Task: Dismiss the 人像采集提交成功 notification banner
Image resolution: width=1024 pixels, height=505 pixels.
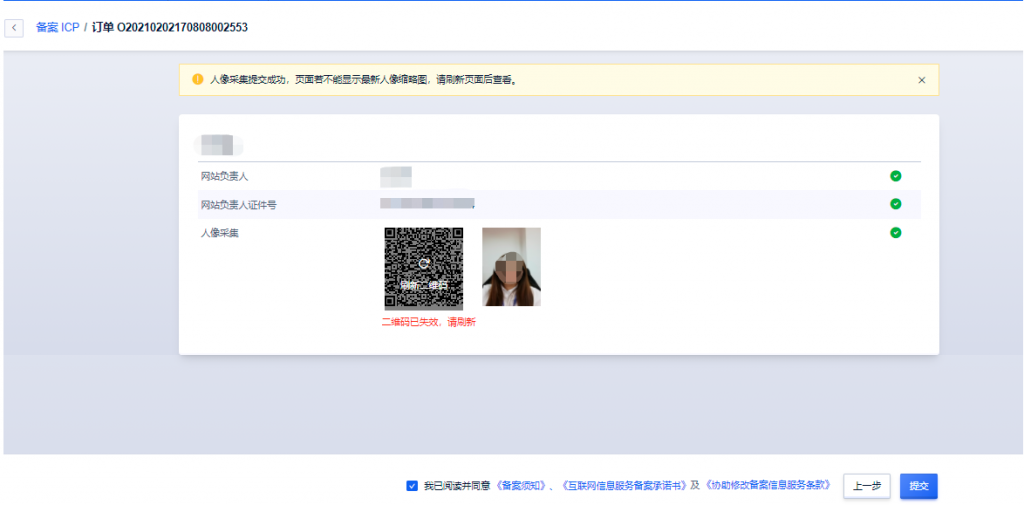Action: click(x=921, y=80)
